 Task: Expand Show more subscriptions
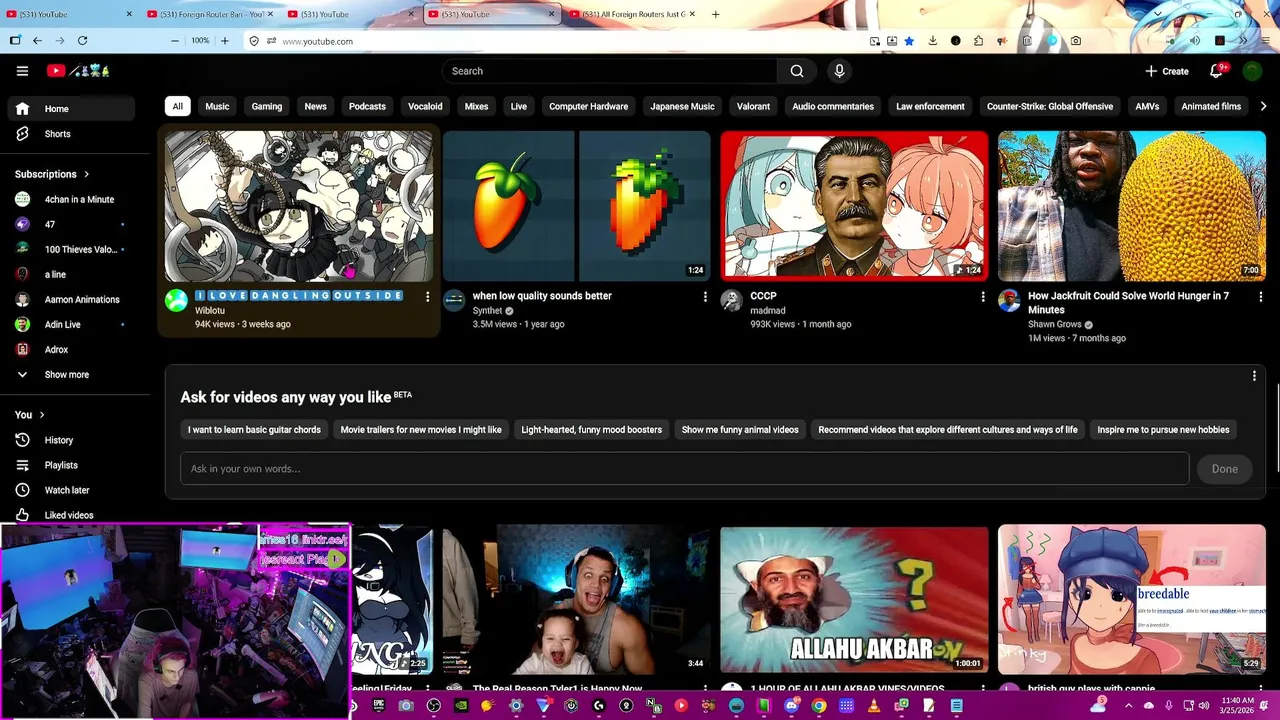tap(72, 374)
